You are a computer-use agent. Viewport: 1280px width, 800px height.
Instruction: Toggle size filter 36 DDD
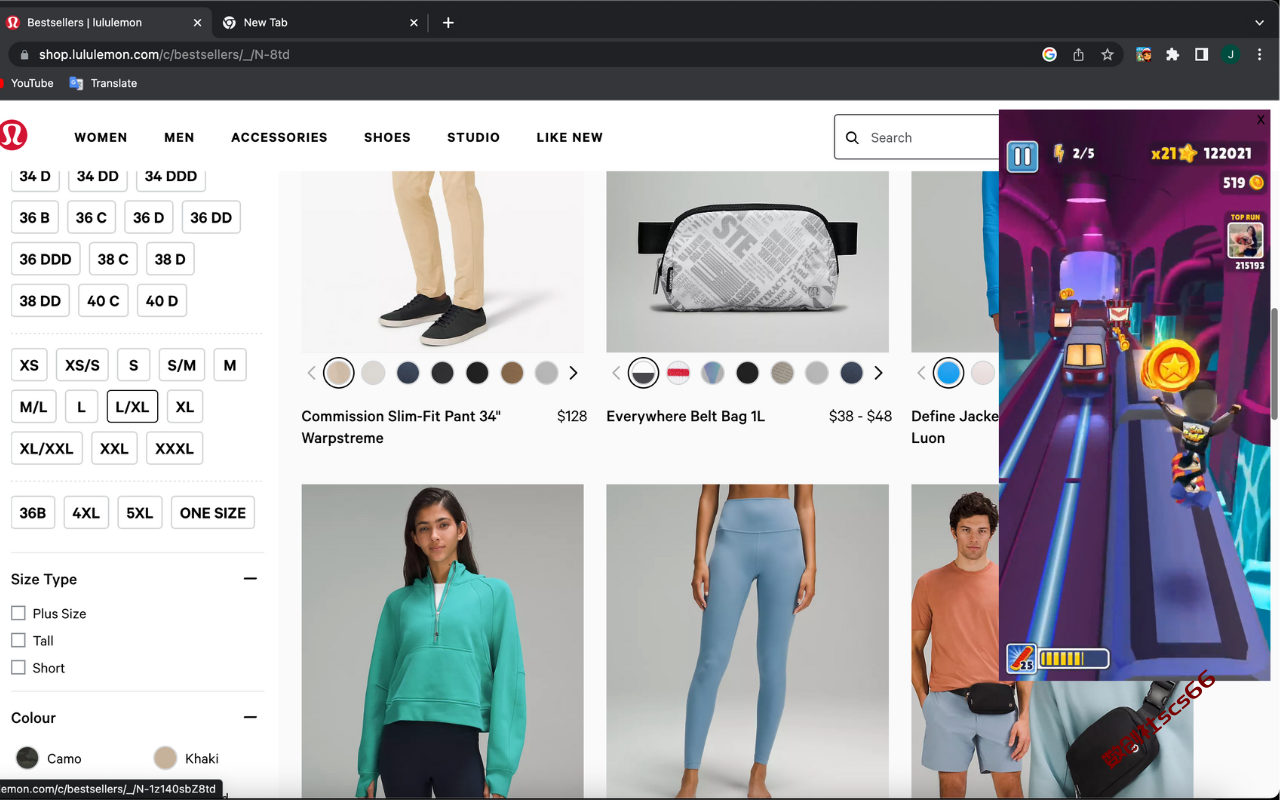pyautogui.click(x=46, y=259)
